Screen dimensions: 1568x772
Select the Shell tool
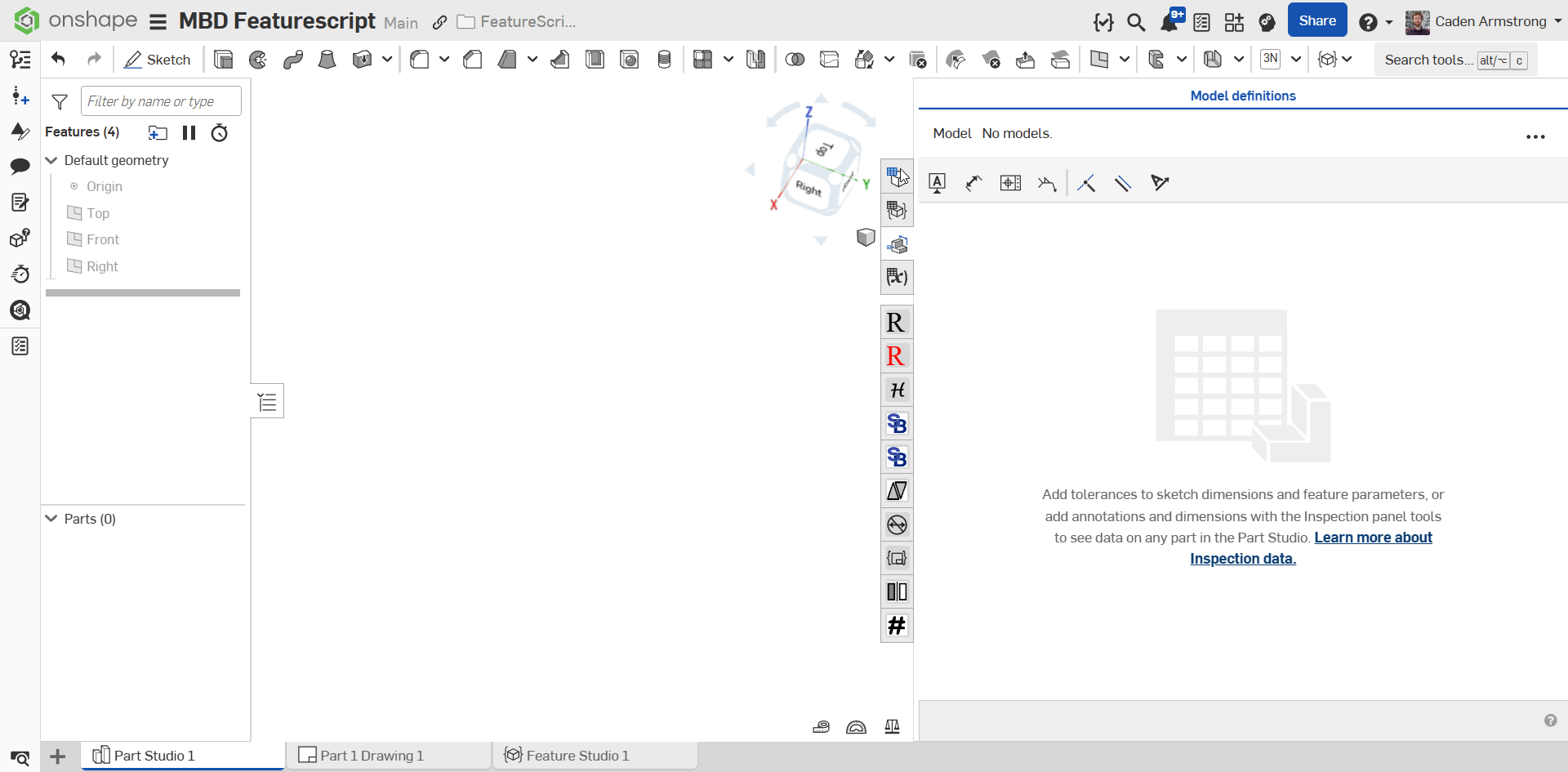pyautogui.click(x=595, y=60)
